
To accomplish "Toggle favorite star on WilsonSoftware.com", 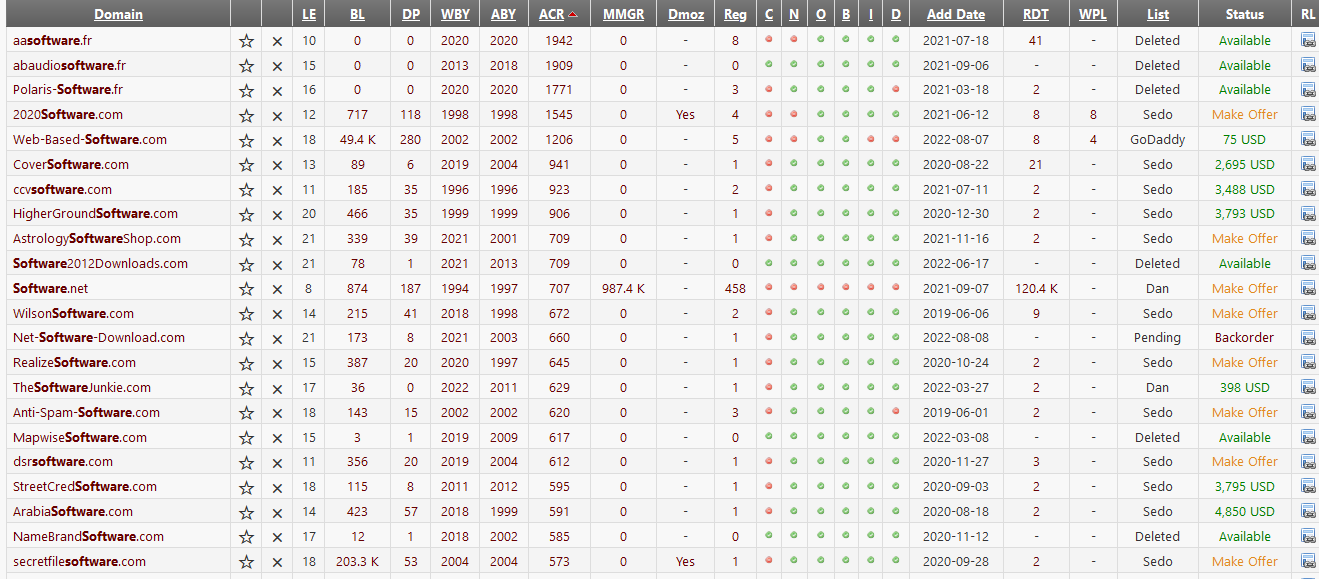I will (x=246, y=314).
